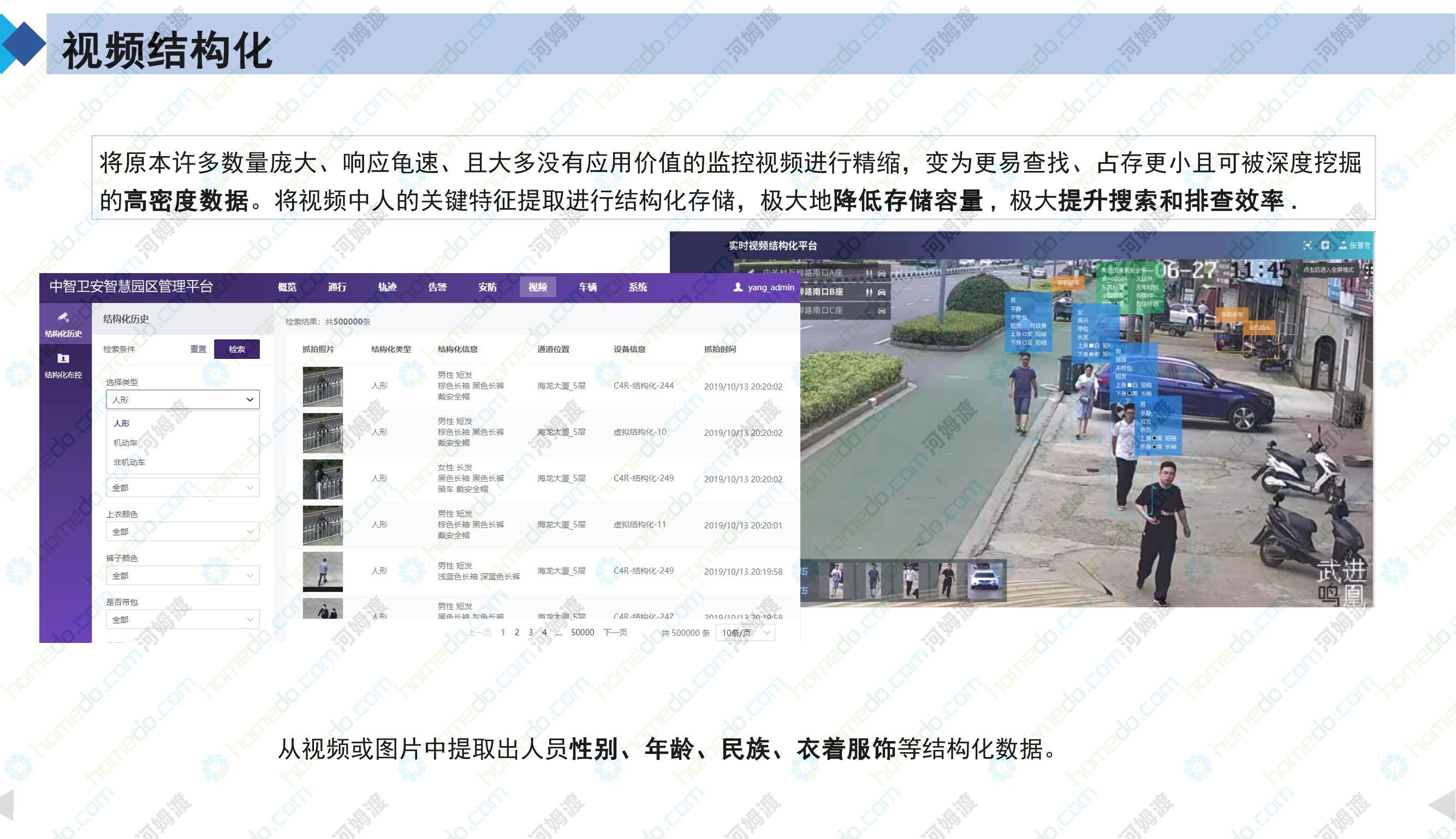Image resolution: width=1456 pixels, height=839 pixels.
Task: Click the yang_admin user avatar icon
Action: tap(738, 287)
